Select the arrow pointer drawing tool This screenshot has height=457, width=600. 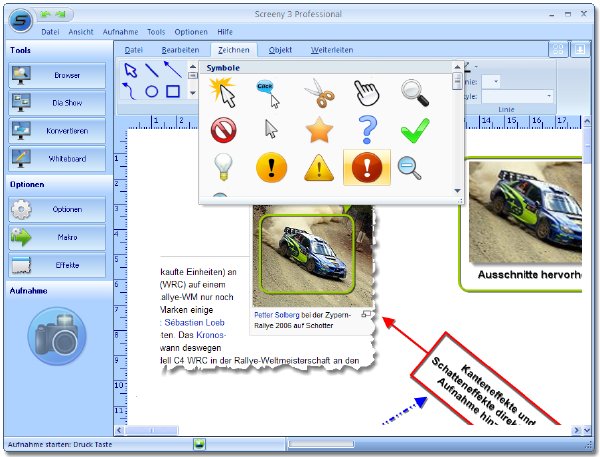(x=130, y=71)
